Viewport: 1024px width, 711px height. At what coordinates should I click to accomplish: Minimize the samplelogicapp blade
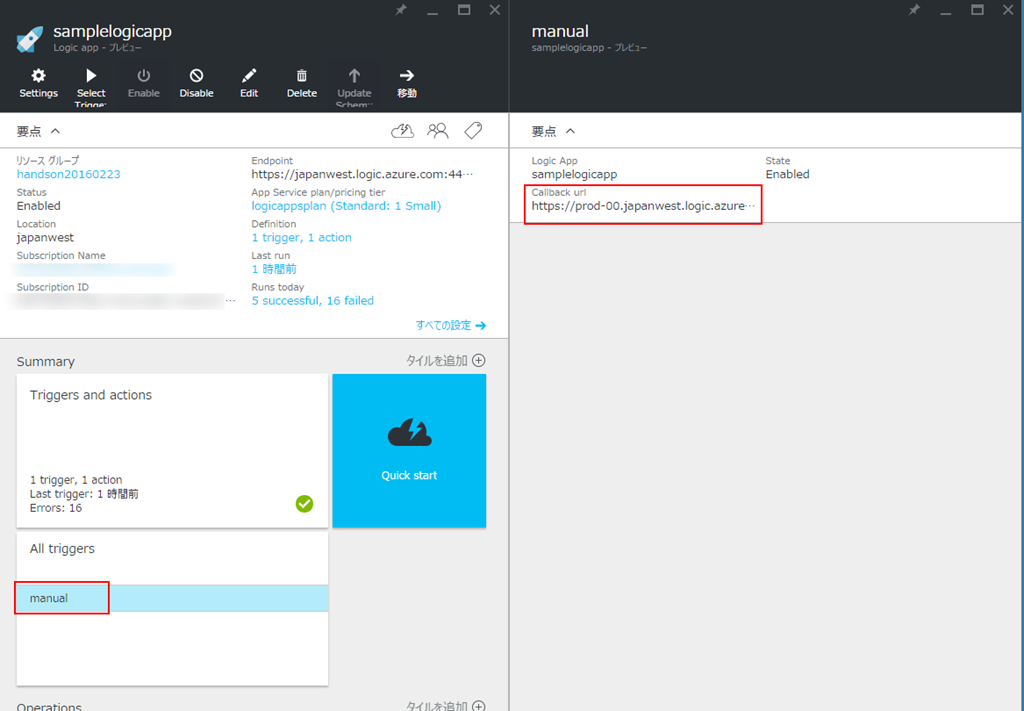pyautogui.click(x=432, y=12)
